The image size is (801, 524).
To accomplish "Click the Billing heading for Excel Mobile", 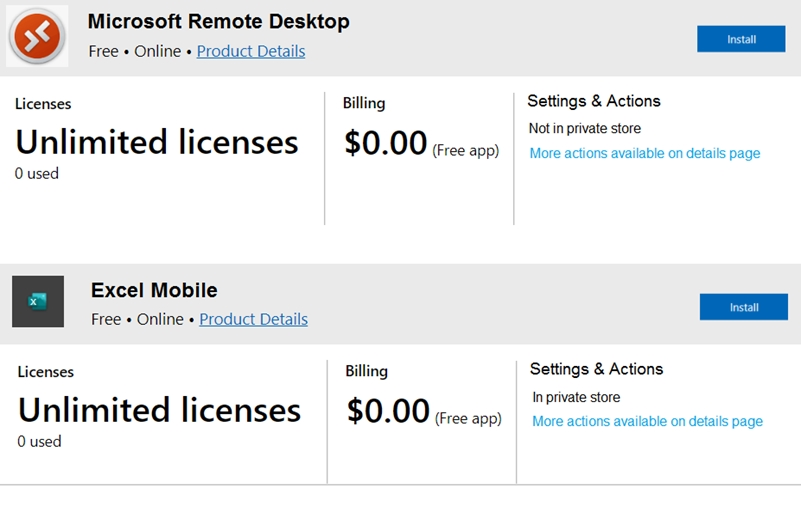I will coord(366,371).
